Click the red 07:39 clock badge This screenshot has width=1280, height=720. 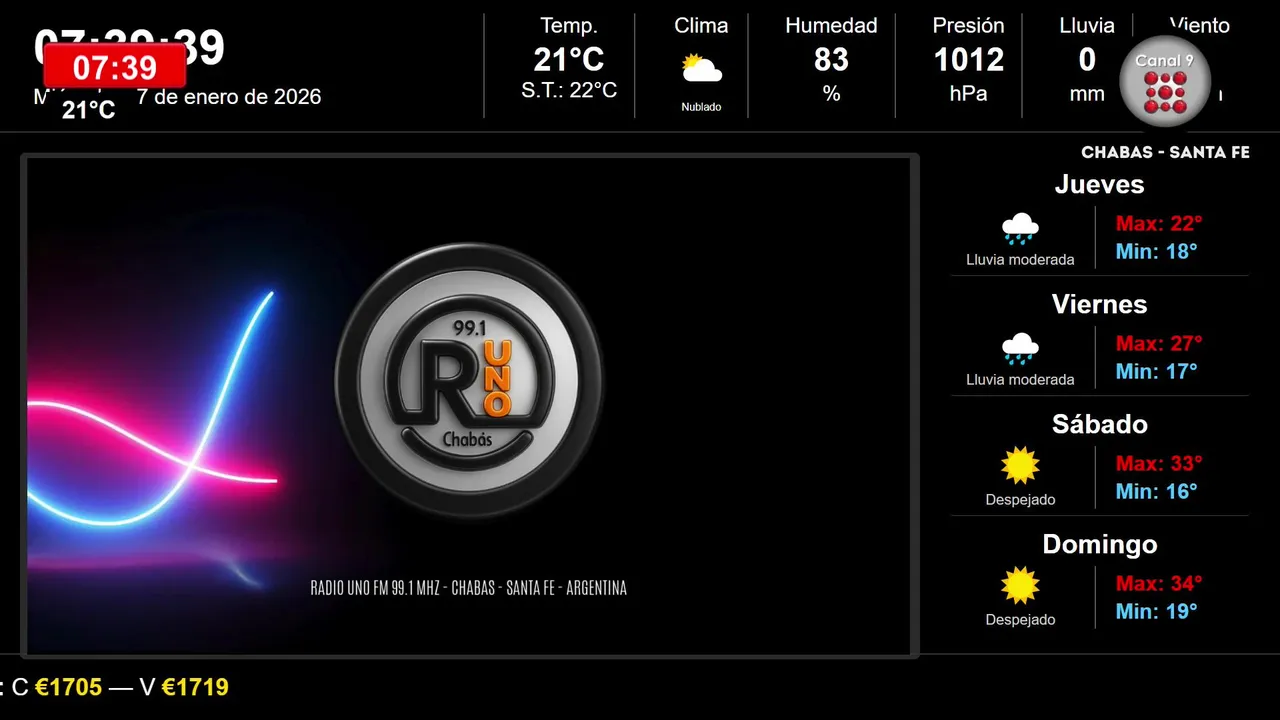[115, 67]
